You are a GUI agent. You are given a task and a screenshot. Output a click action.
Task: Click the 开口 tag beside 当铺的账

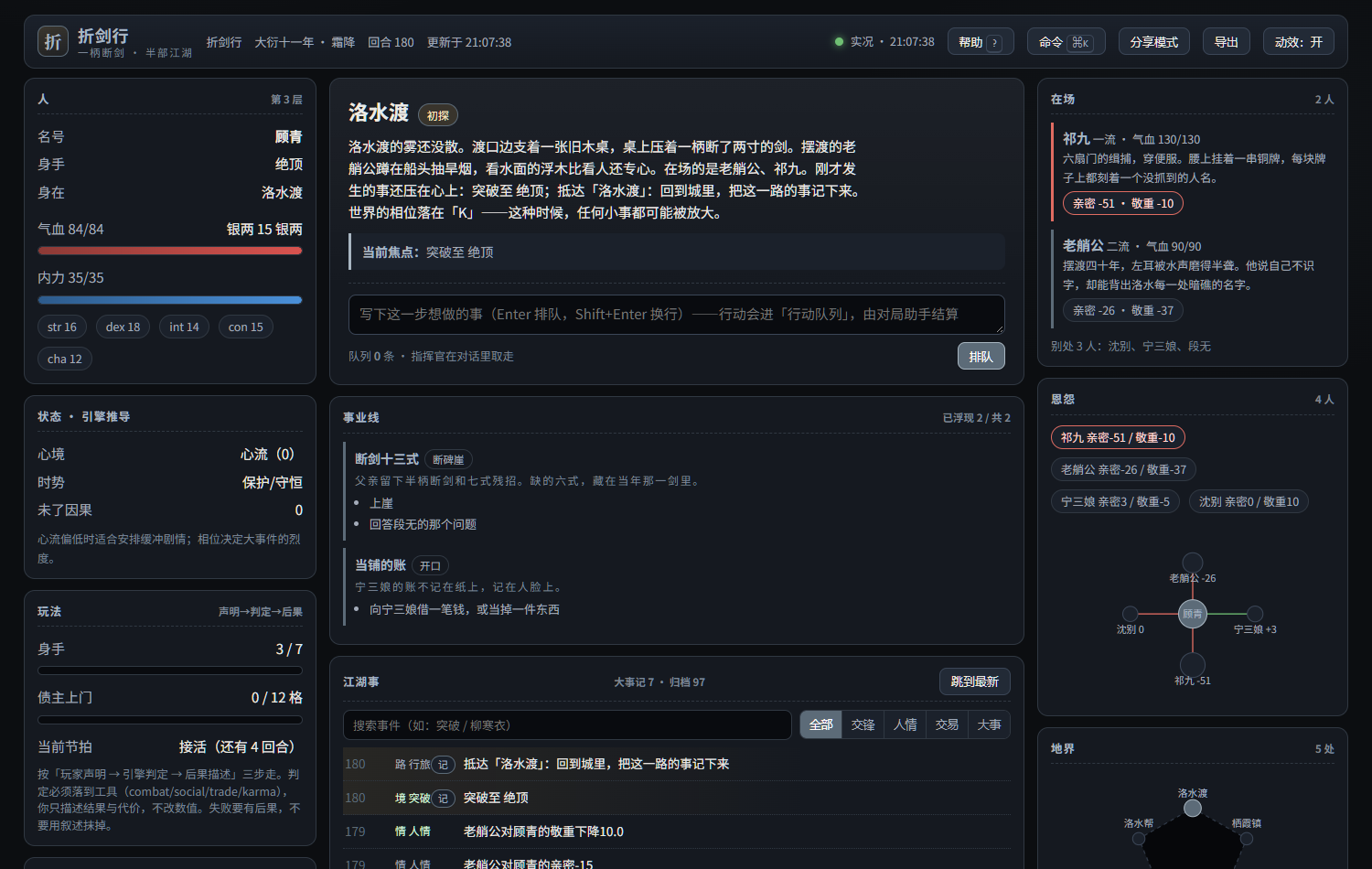coord(431,565)
